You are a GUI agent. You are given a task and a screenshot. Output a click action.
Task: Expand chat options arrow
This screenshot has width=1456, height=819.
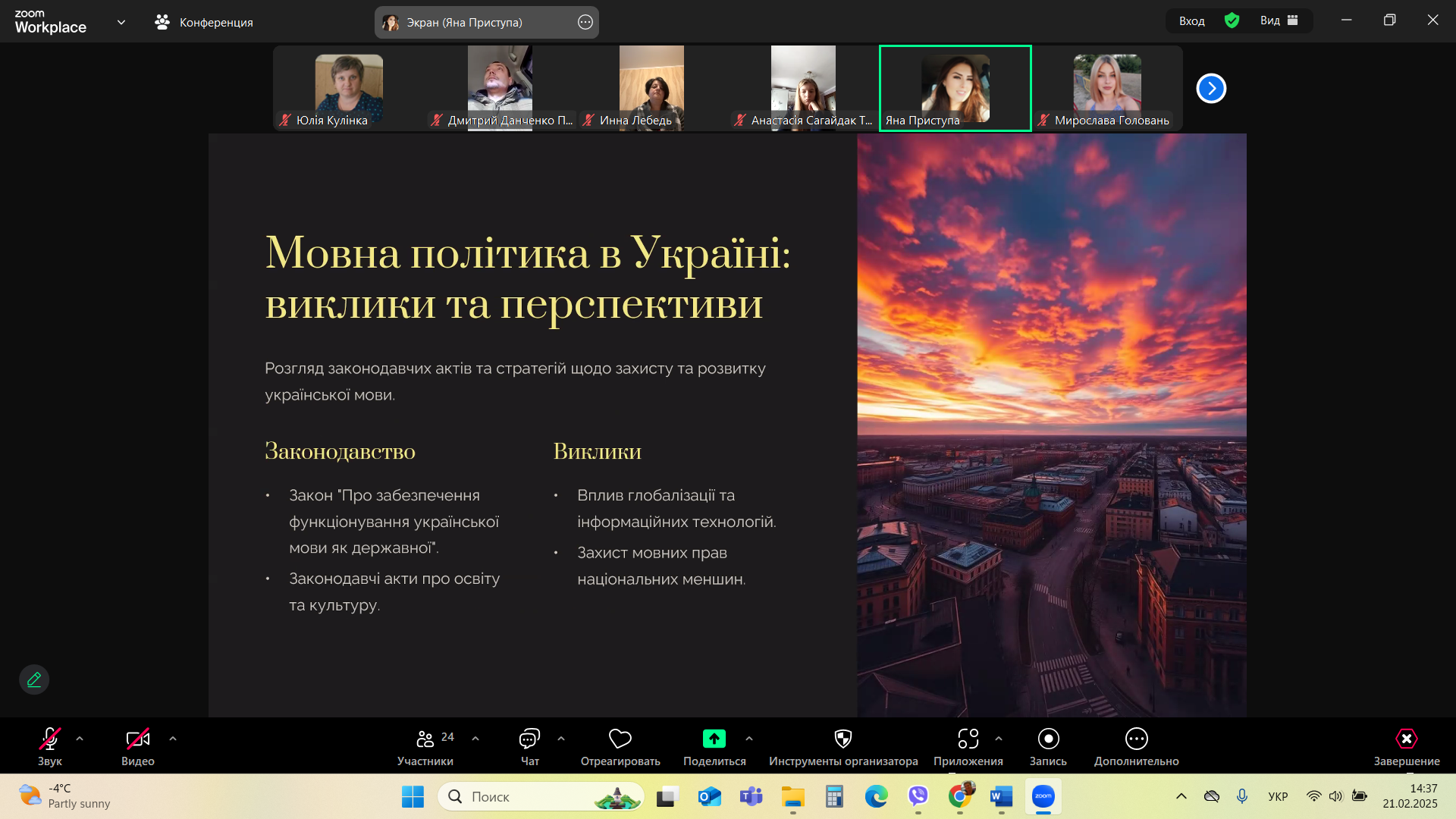point(561,739)
